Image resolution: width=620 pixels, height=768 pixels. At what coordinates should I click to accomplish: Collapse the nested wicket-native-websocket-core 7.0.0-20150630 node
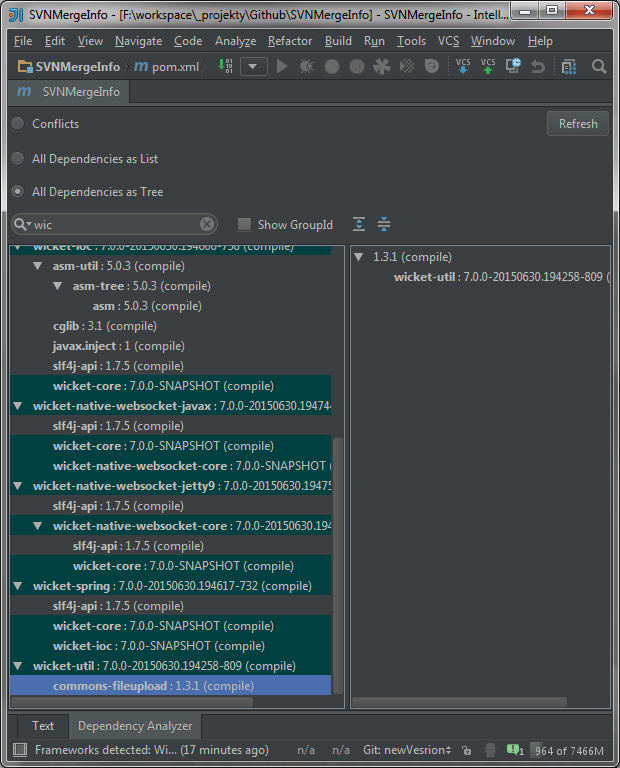[38, 526]
